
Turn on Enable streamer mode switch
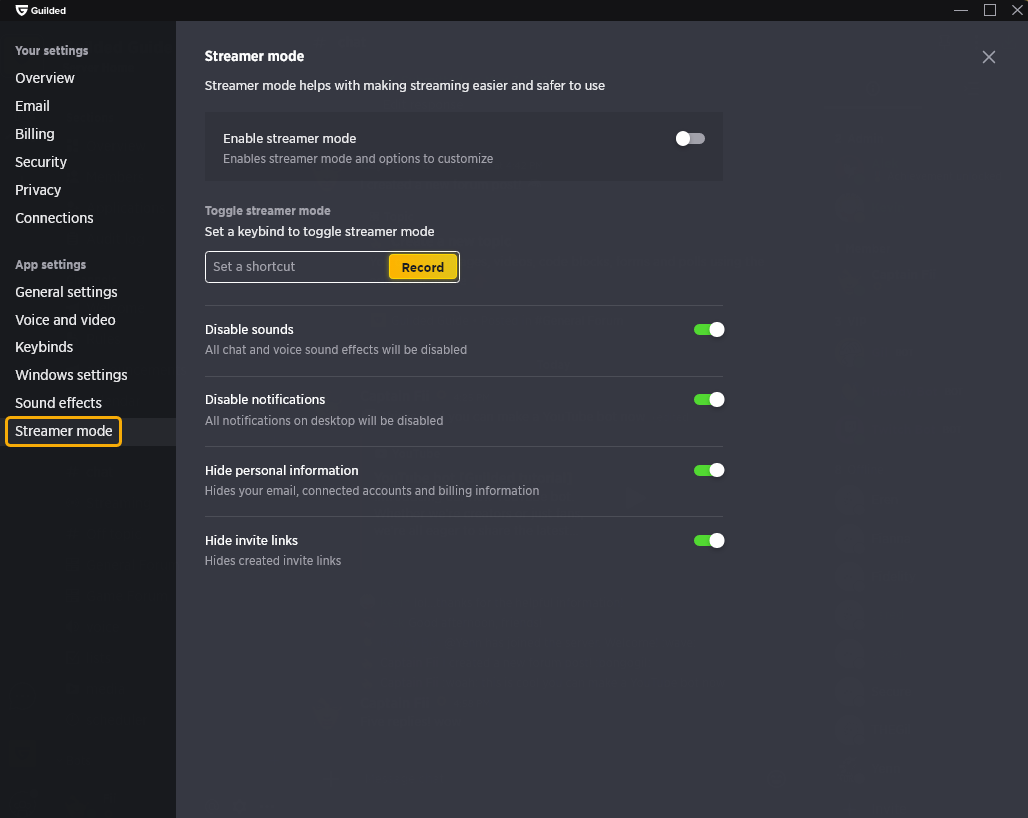690,138
